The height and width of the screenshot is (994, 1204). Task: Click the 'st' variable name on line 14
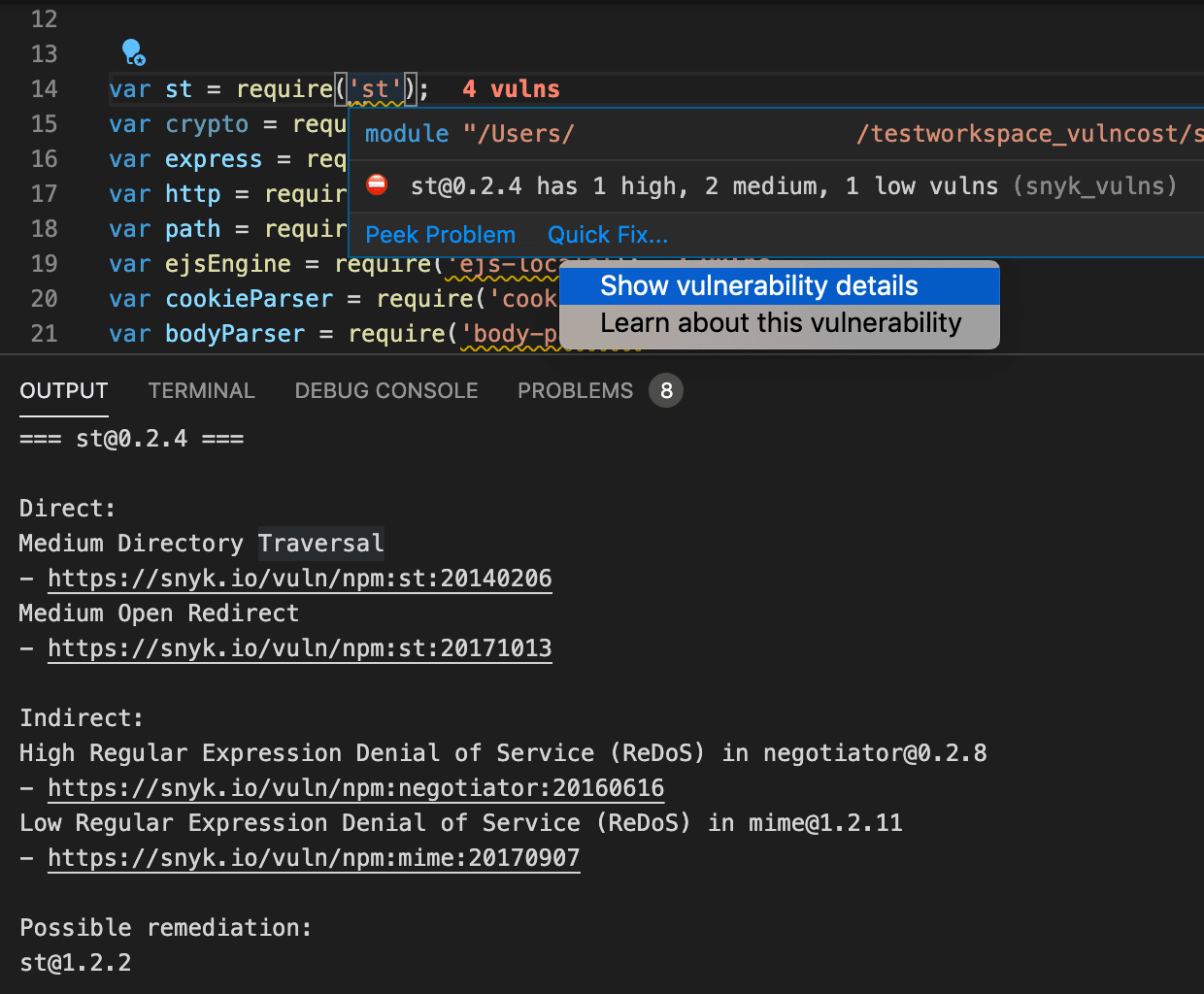point(179,89)
